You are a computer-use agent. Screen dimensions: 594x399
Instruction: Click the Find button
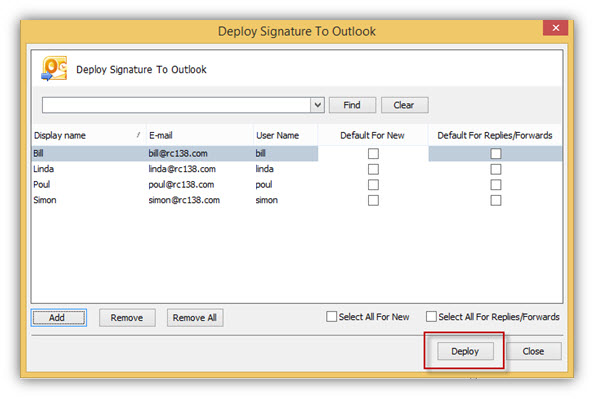(x=352, y=105)
